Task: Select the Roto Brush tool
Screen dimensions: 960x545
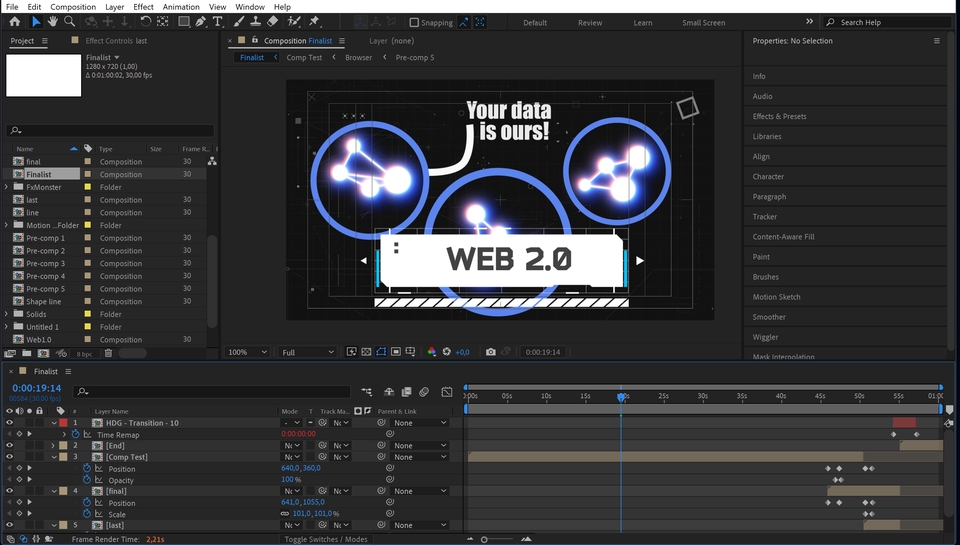Action: 294,22
